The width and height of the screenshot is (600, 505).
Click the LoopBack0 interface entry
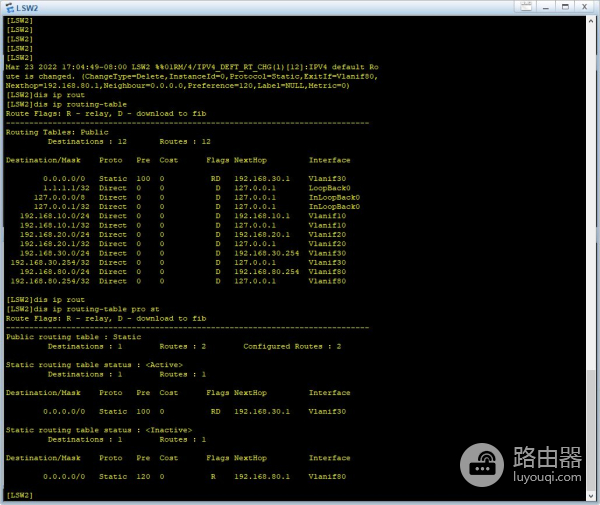coord(329,187)
